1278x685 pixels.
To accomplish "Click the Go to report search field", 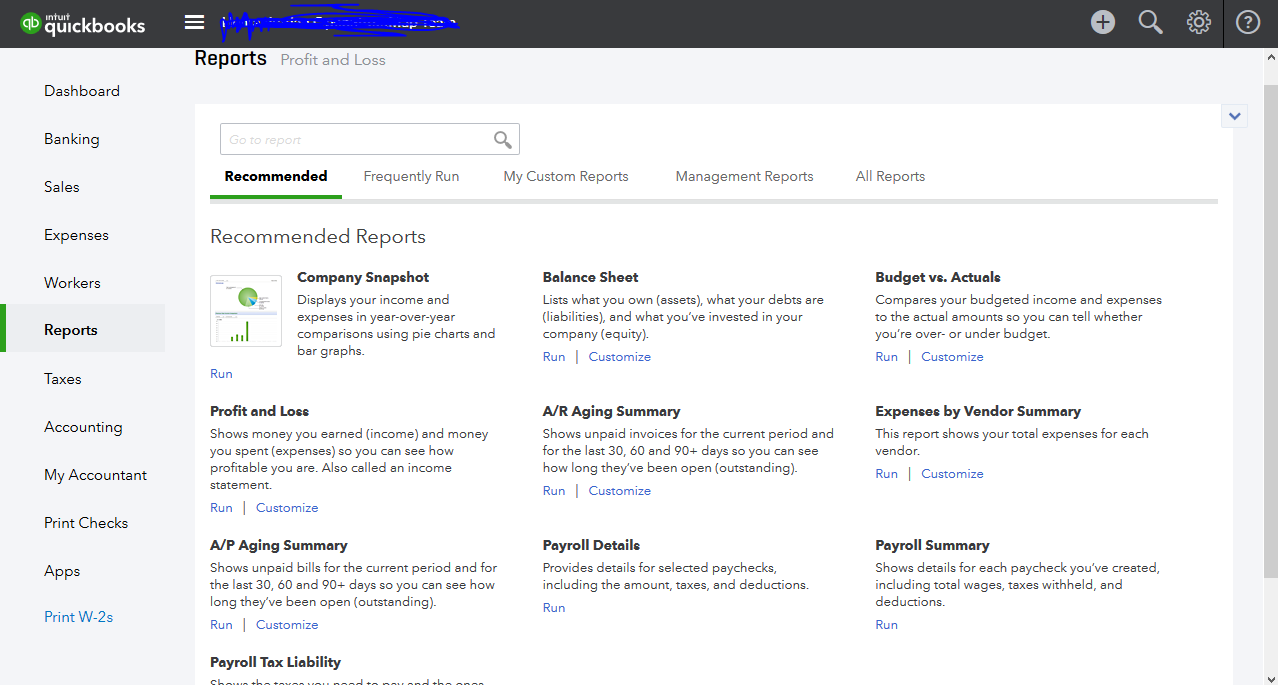I will [370, 139].
